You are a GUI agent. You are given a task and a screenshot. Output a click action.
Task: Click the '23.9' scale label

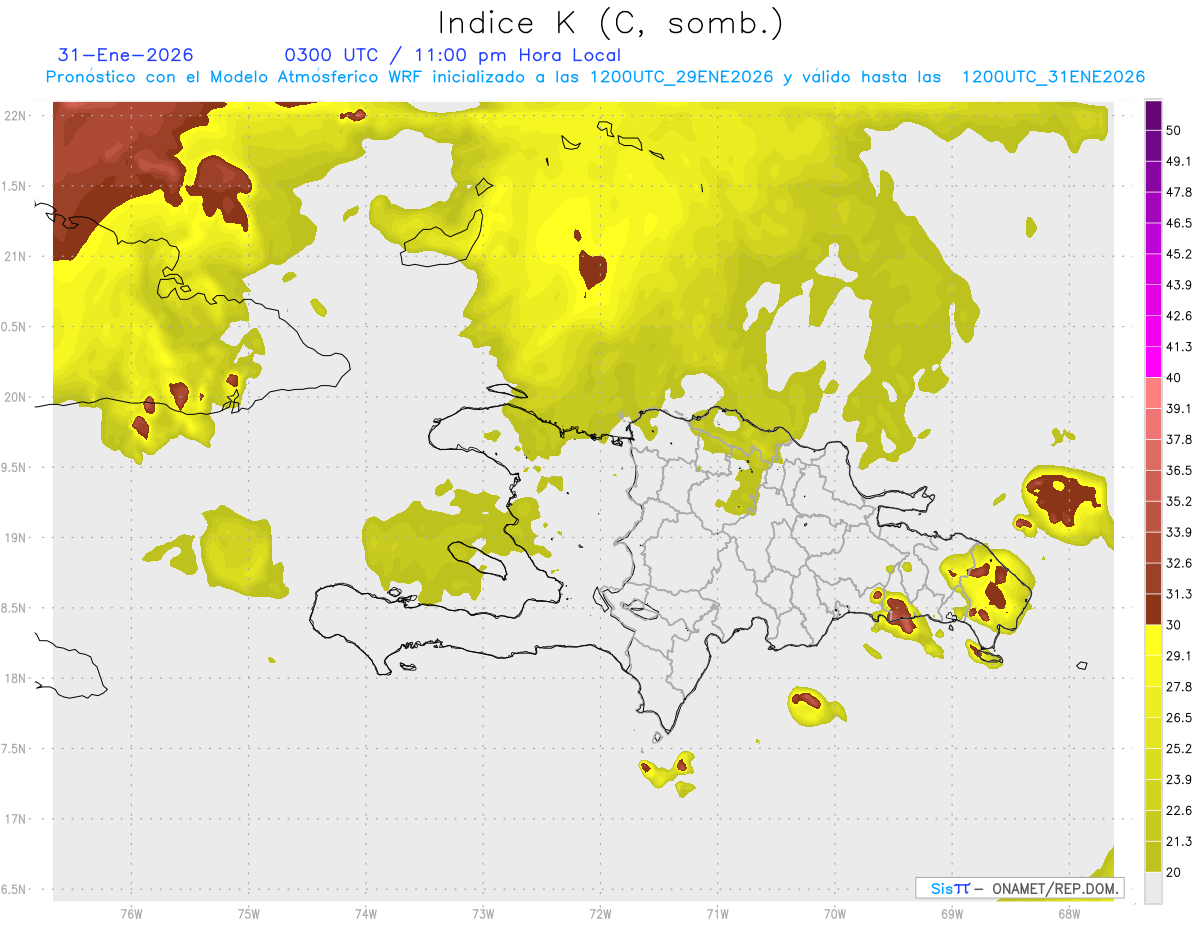pyautogui.click(x=1179, y=780)
